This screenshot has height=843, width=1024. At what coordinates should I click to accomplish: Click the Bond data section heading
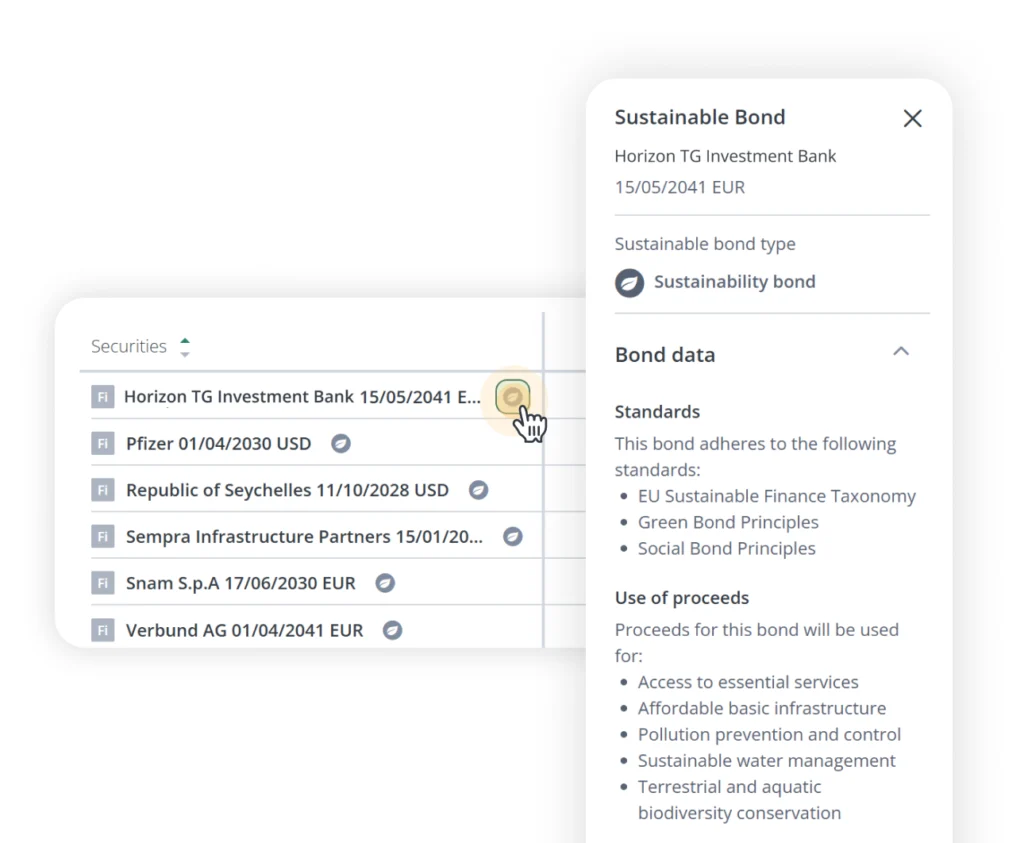665,355
